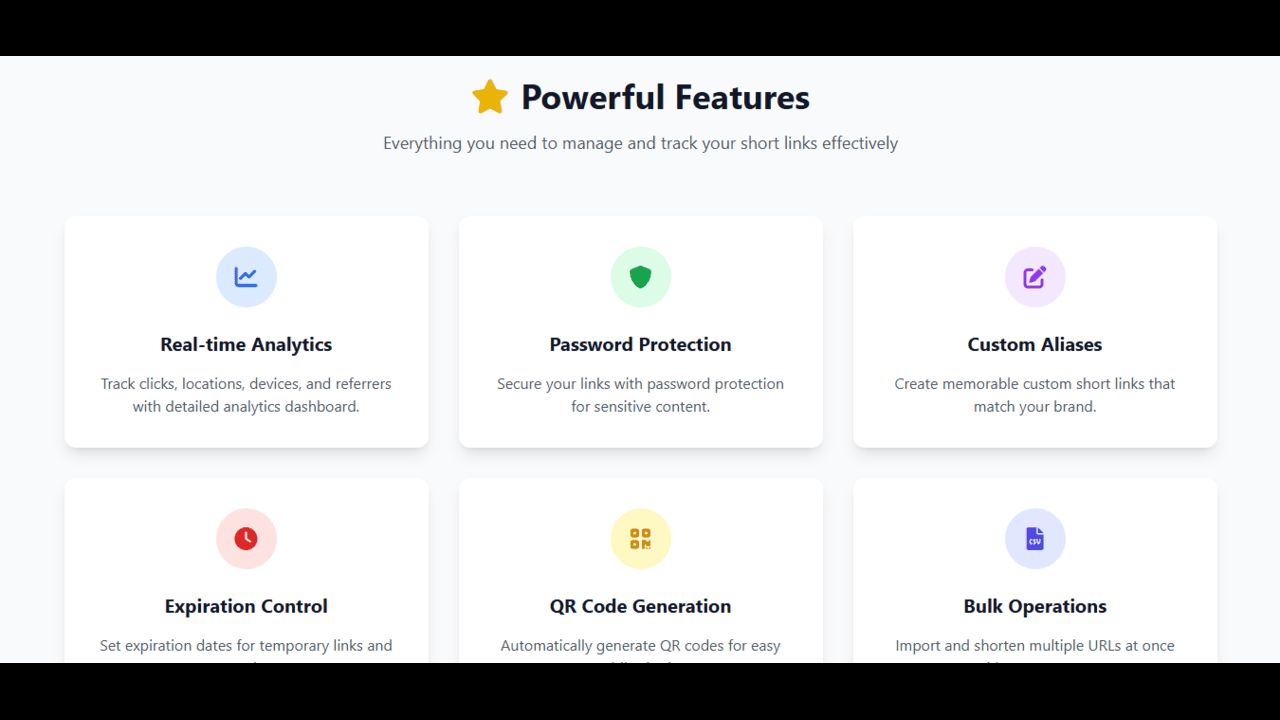Image resolution: width=1280 pixels, height=720 pixels.
Task: Click the Powerful Features heading
Action: (x=665, y=98)
